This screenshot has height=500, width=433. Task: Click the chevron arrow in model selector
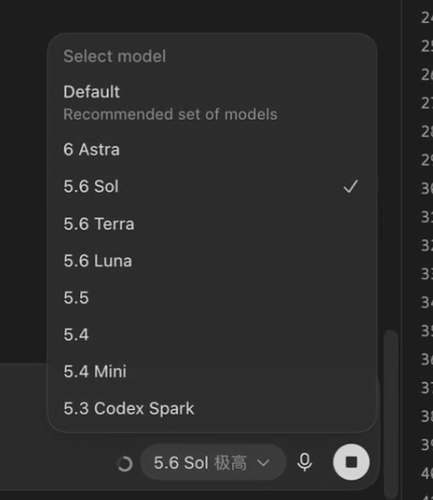[263, 463]
